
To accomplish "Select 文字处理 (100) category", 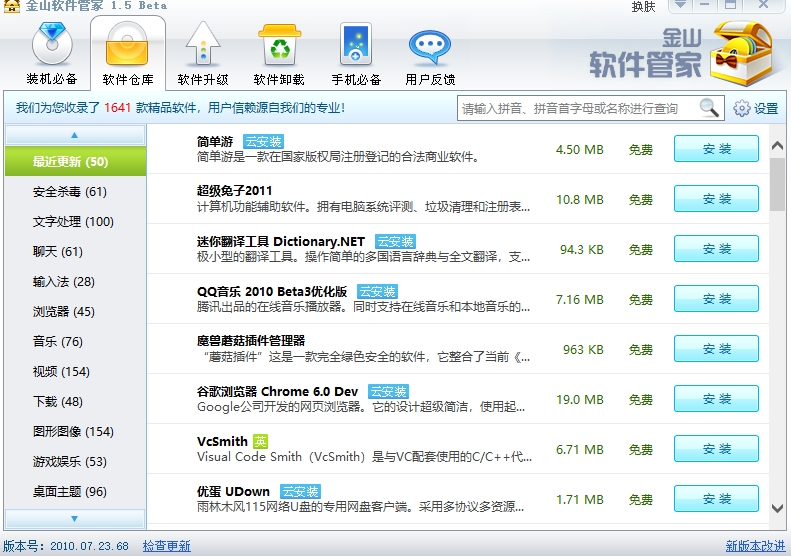I will click(x=75, y=221).
